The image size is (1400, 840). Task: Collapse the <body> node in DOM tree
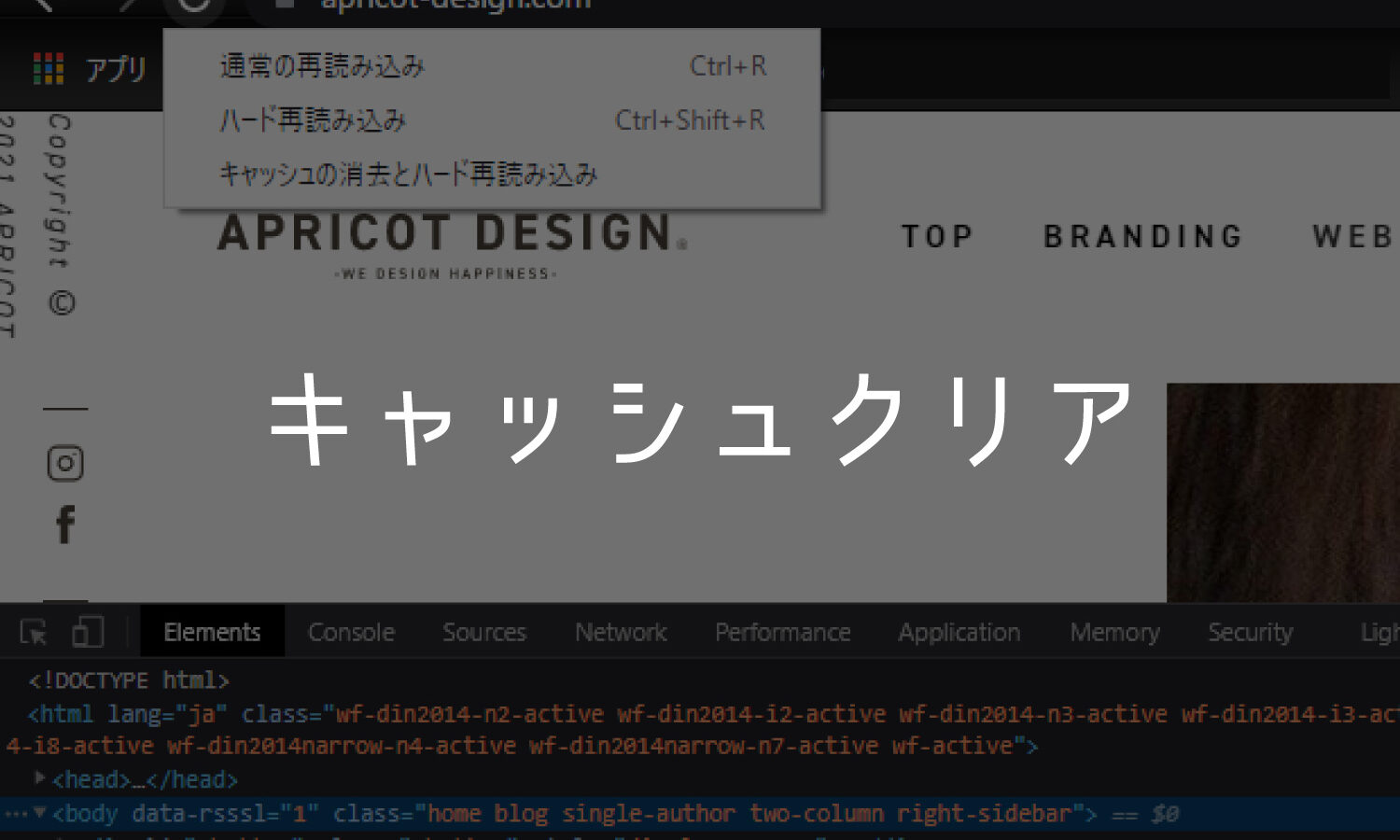[39, 812]
